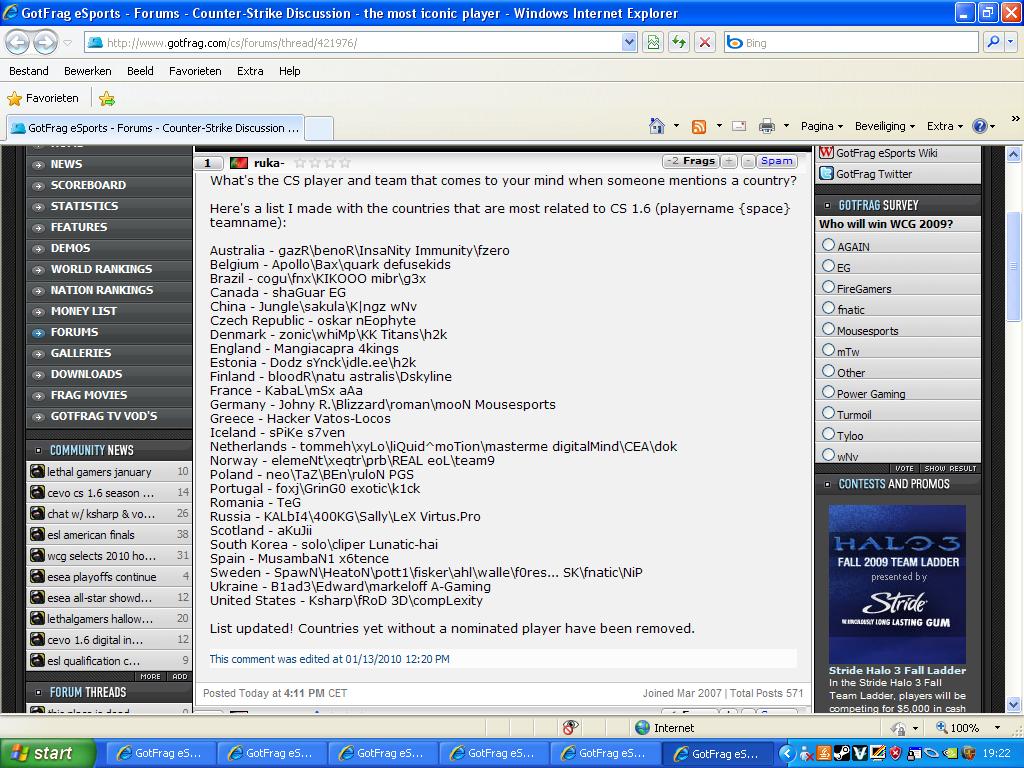
Task: Go back using the browser Back arrow
Action: coord(18,43)
